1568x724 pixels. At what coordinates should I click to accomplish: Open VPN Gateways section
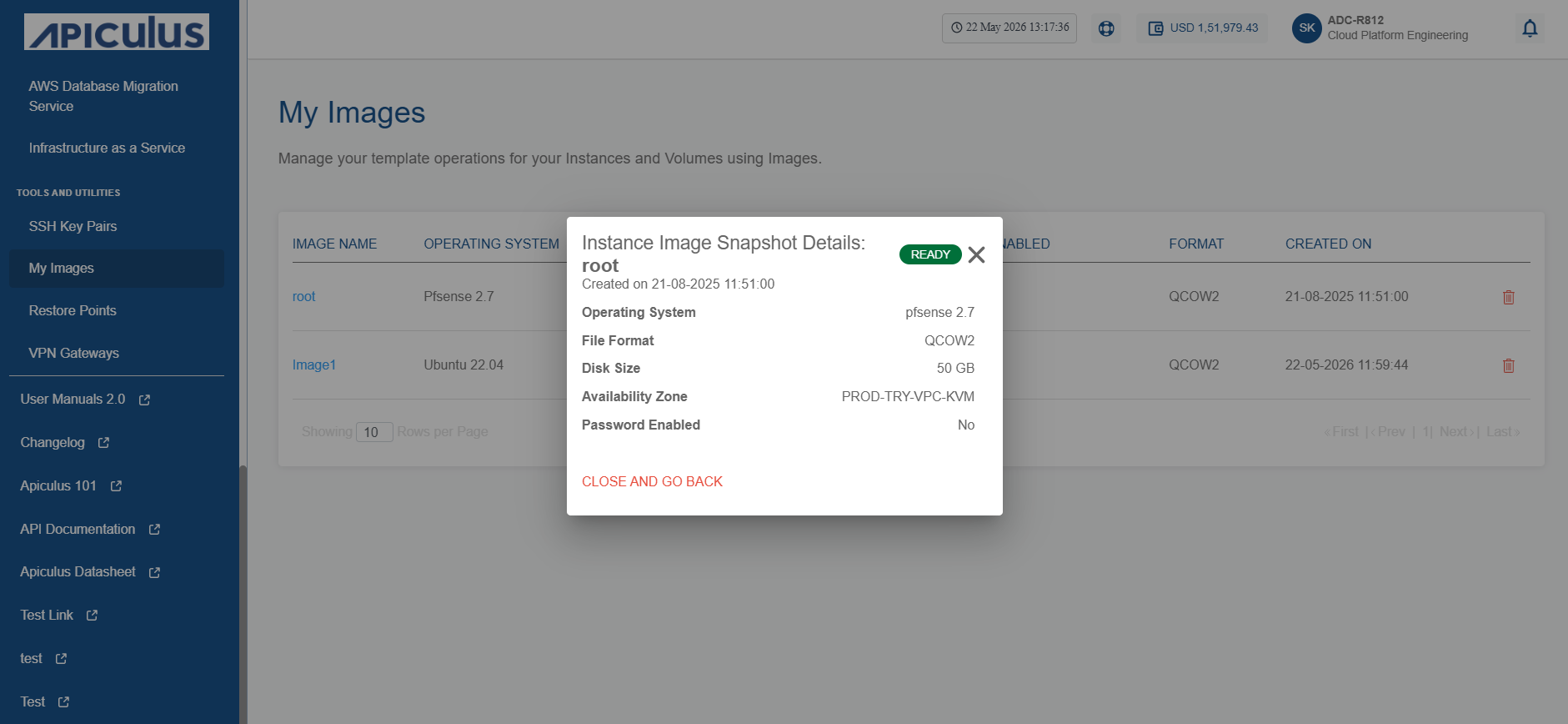click(x=73, y=353)
